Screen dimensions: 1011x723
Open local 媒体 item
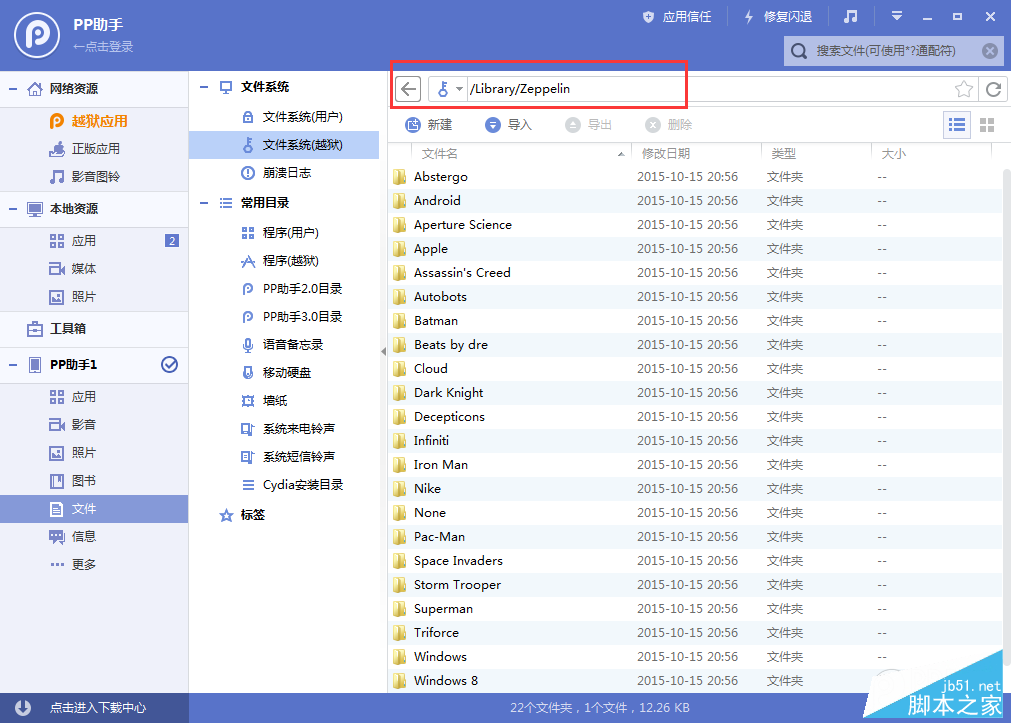[x=94, y=268]
